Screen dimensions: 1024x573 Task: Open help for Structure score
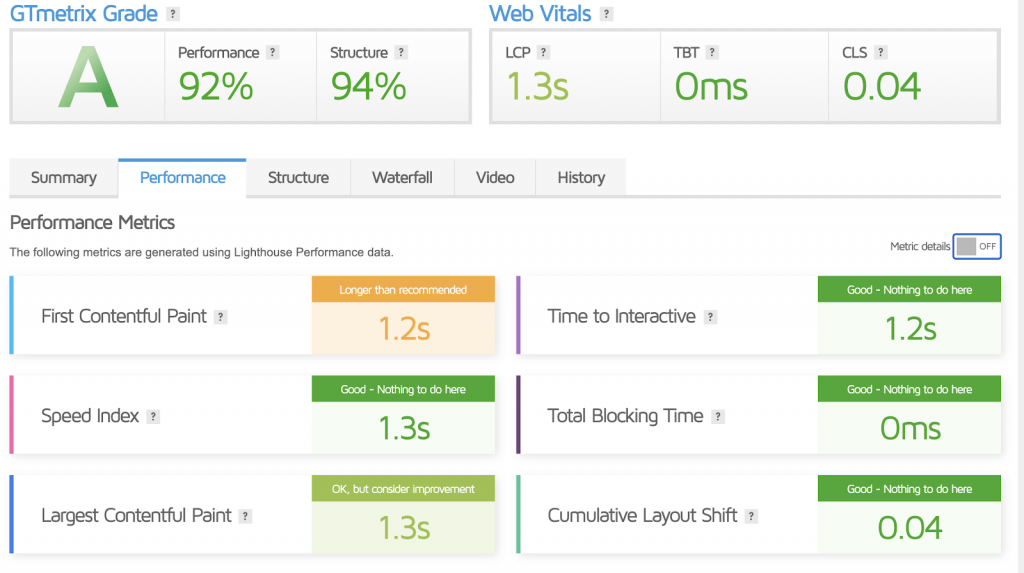click(401, 53)
